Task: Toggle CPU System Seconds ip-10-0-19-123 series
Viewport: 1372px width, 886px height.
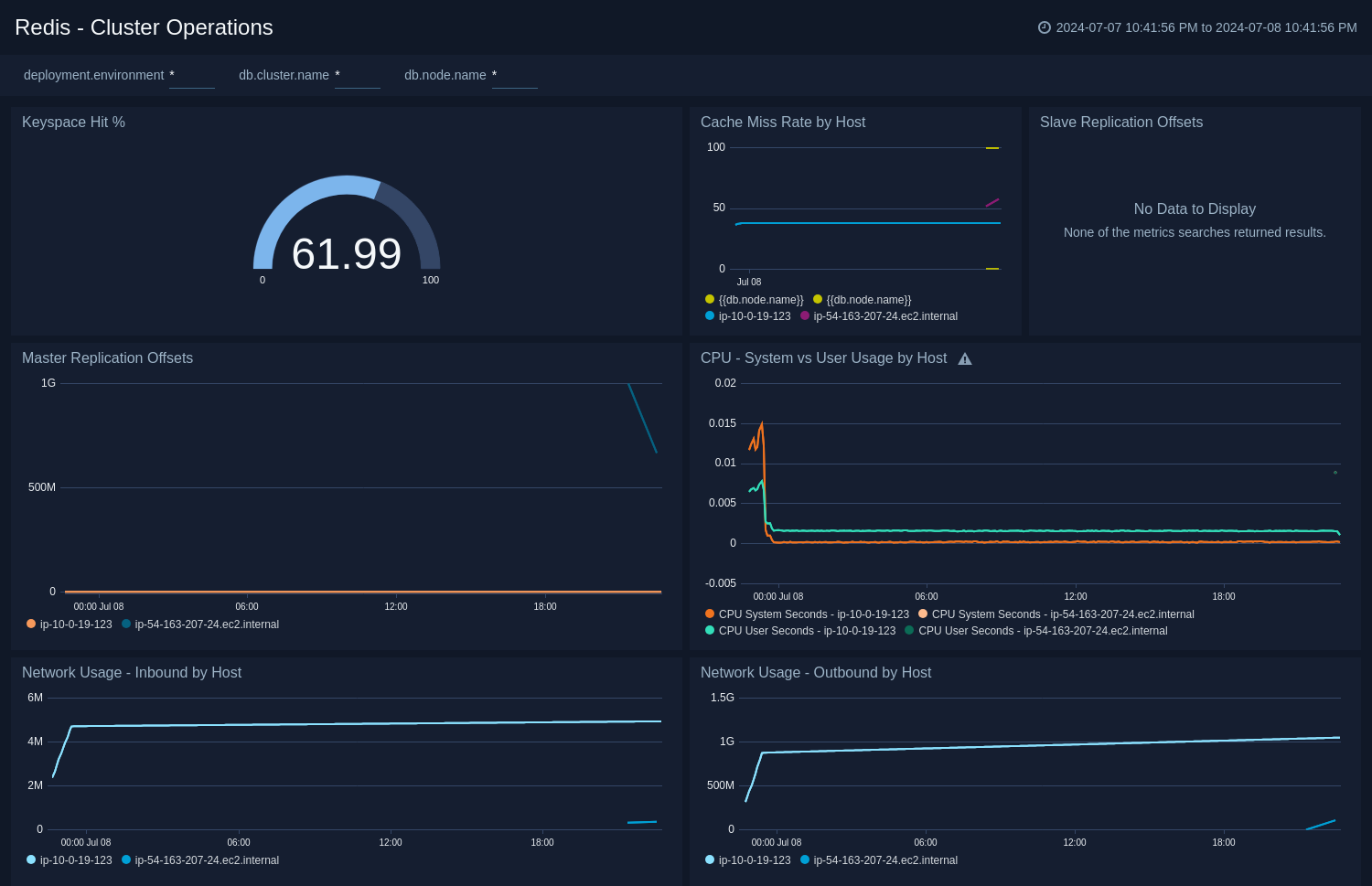Action: click(807, 614)
